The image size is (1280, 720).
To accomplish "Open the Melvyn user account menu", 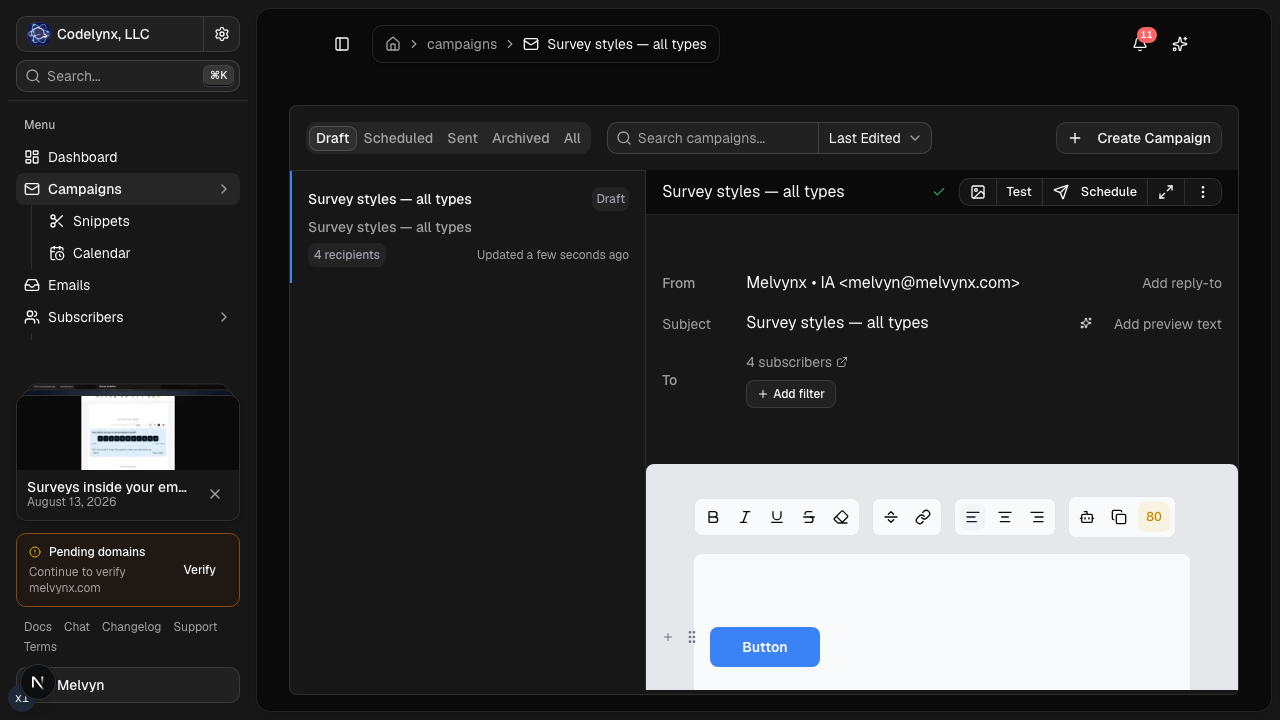I will click(128, 685).
